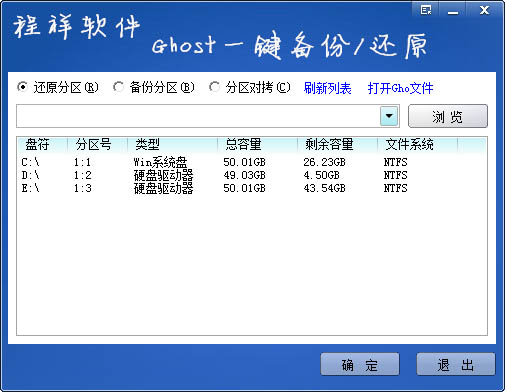Screen dimensions: 505x392
Task: Click the 26.23GB free space value
Action: tap(324, 162)
